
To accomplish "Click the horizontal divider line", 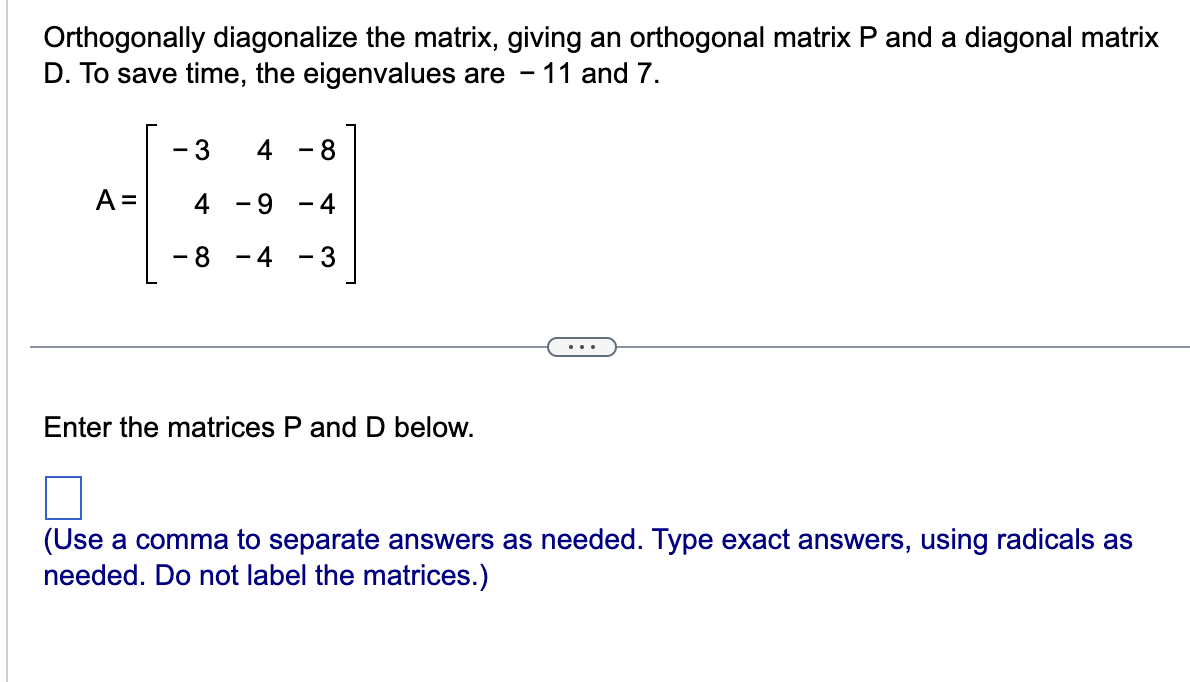I will [x=300, y=346].
